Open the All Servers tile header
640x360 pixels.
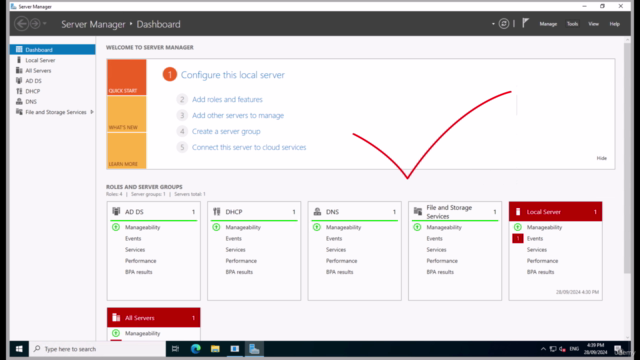click(153, 318)
